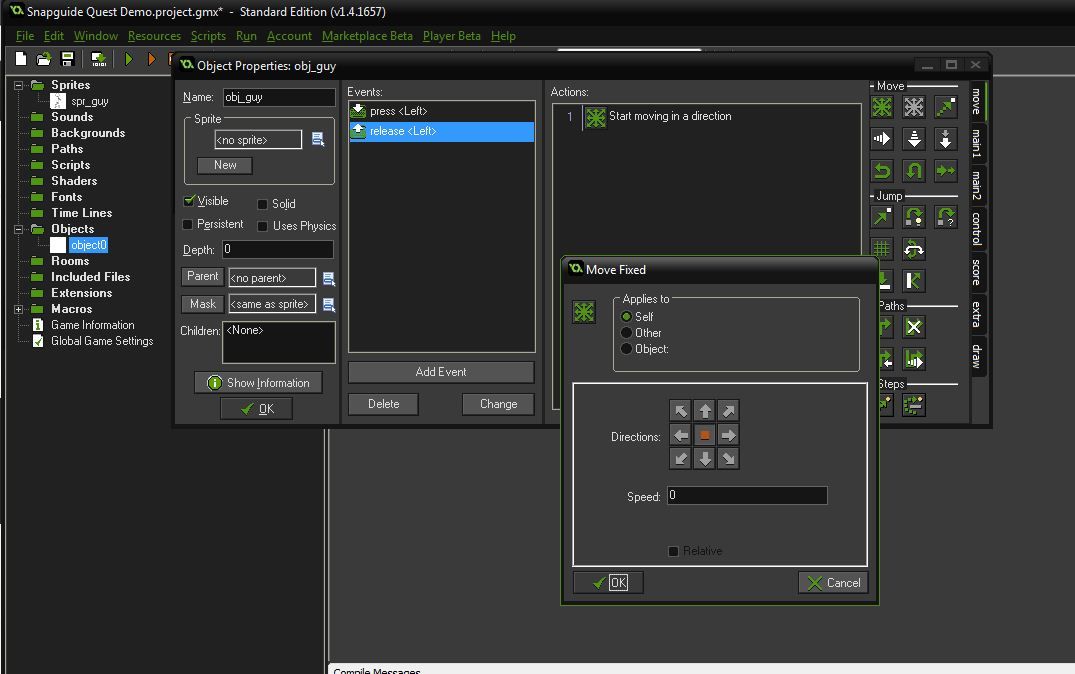Select the Move Free action icon

913,107
